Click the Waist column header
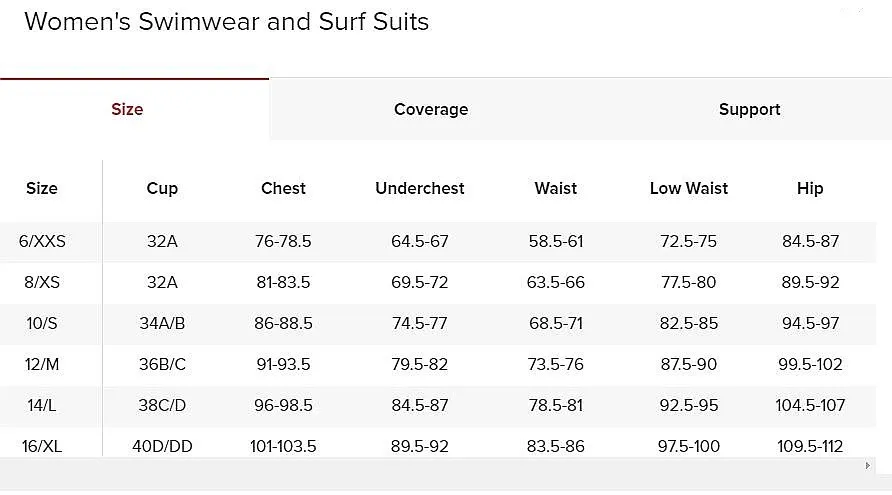Image resolution: width=892 pixels, height=495 pixels. pyautogui.click(x=556, y=188)
